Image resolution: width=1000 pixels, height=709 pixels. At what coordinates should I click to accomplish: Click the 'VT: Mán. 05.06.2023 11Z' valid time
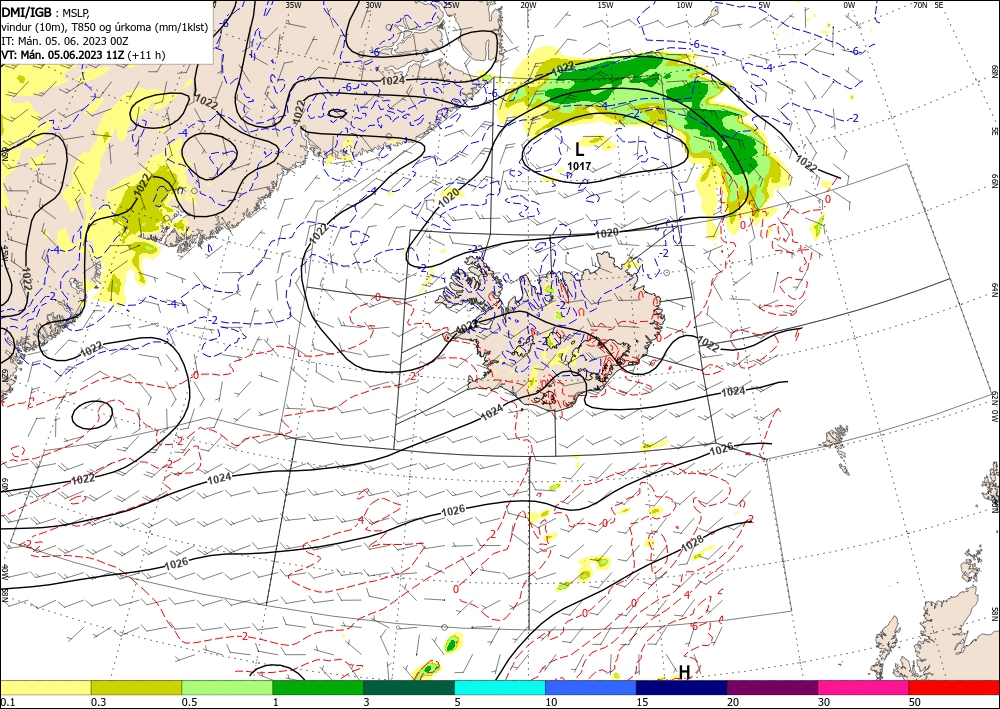(x=62, y=55)
